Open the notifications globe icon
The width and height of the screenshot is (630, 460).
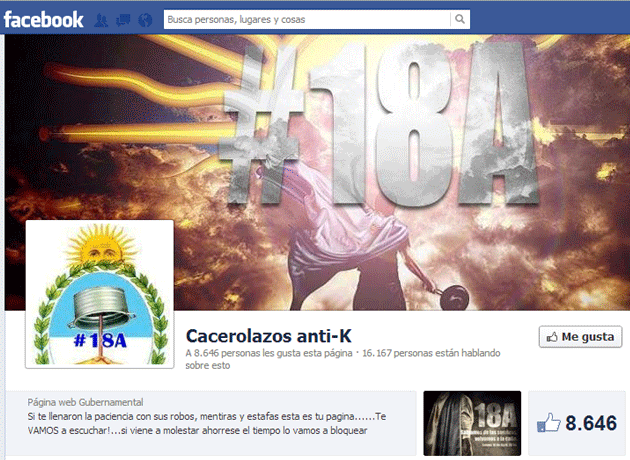145,19
